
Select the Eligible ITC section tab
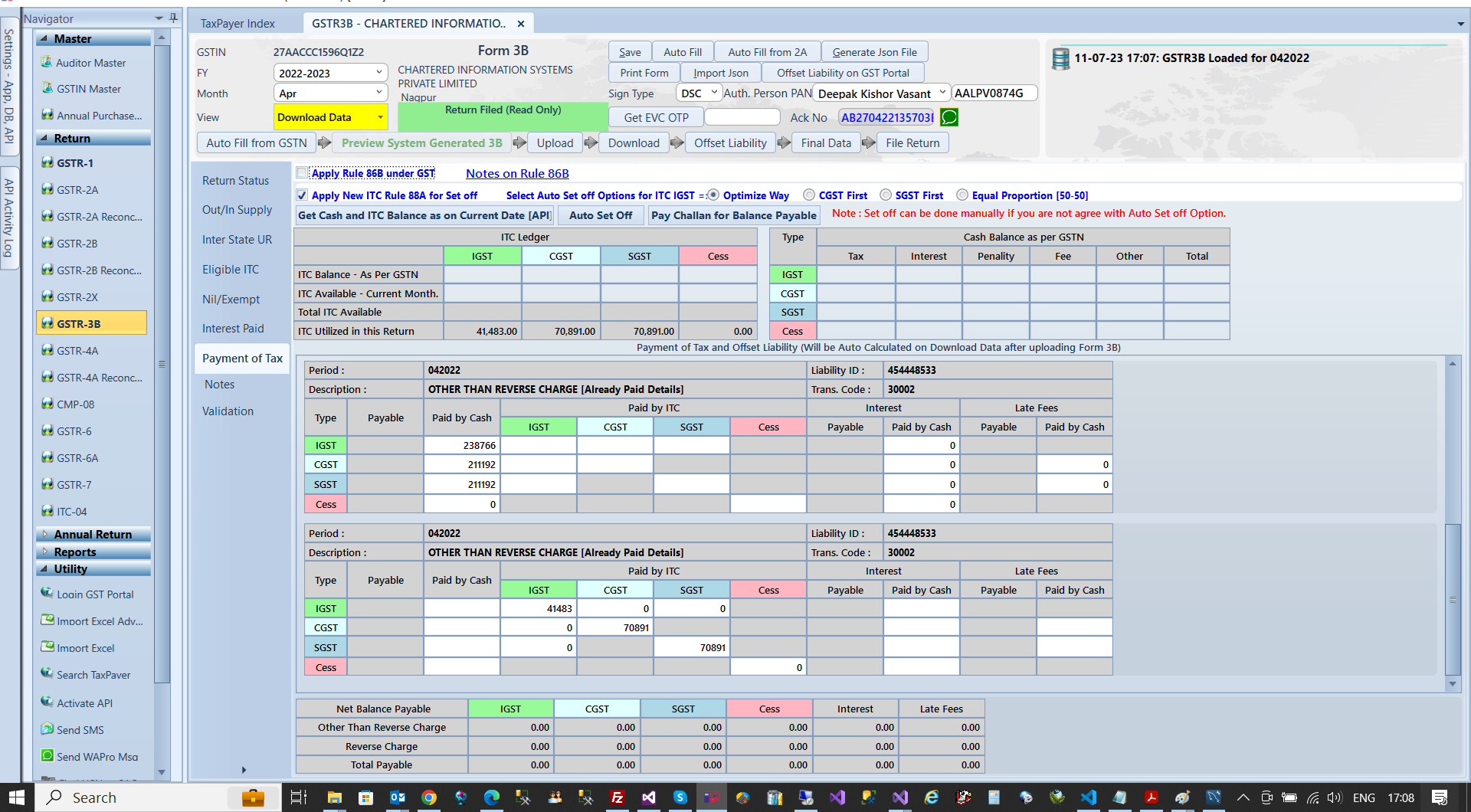point(231,269)
